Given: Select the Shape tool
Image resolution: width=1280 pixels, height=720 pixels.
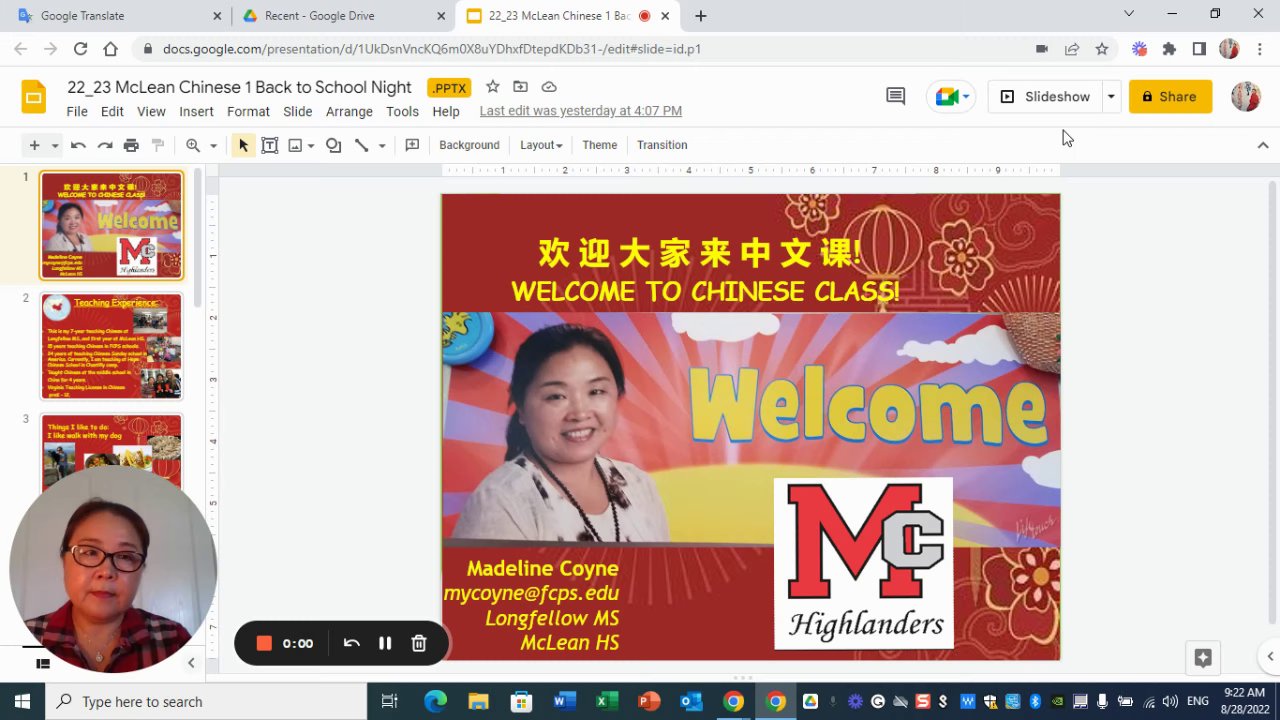Looking at the screenshot, I should pos(334,145).
